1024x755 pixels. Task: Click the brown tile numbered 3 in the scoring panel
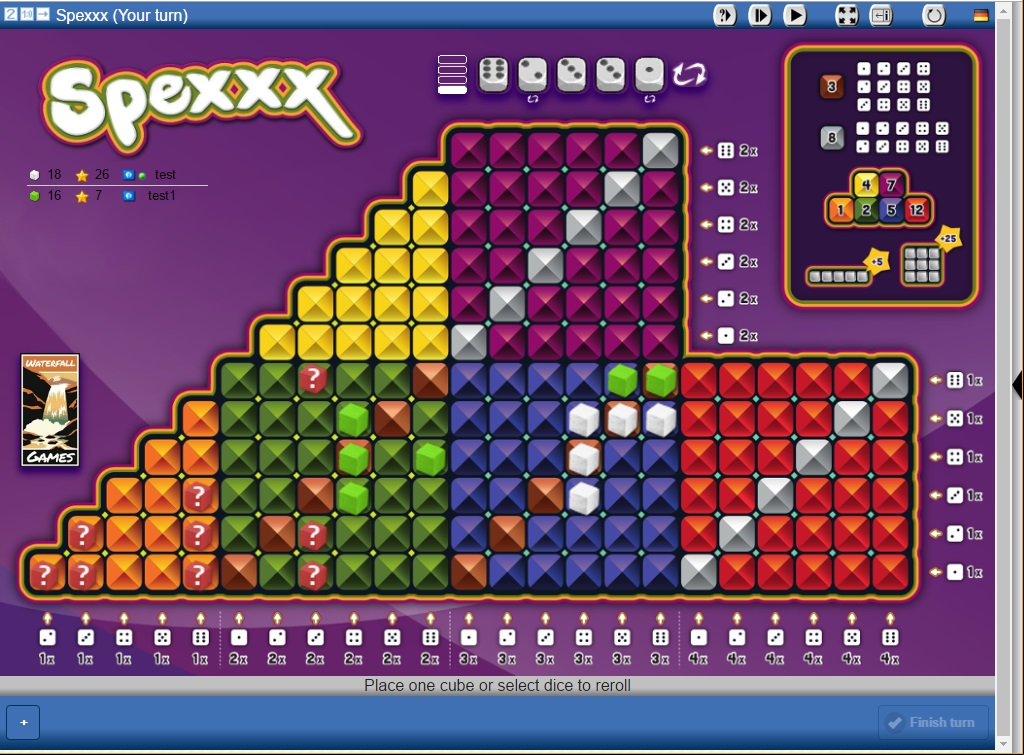[831, 86]
